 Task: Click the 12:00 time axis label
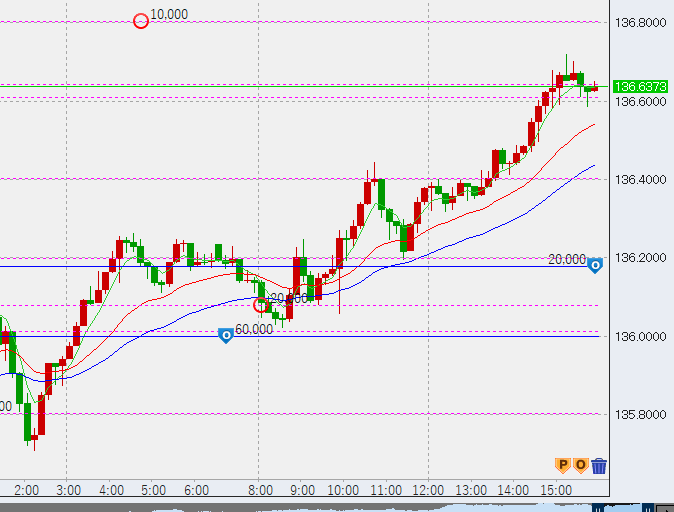tap(428, 490)
